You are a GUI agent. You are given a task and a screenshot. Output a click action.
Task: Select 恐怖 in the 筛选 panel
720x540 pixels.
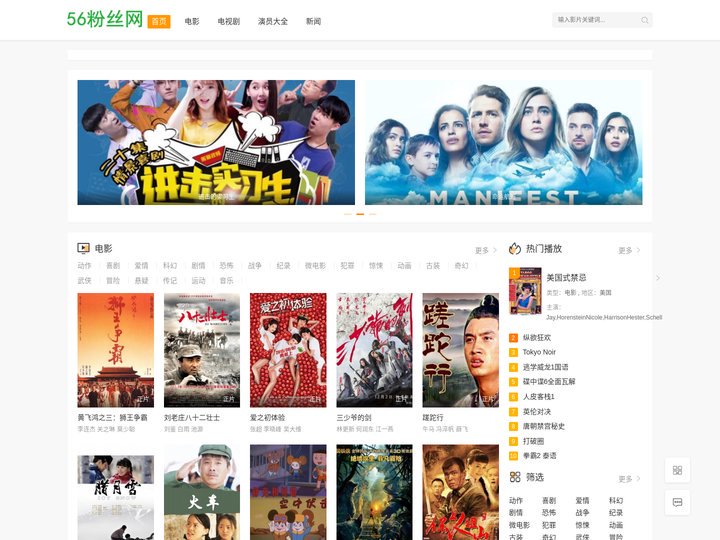(549, 512)
